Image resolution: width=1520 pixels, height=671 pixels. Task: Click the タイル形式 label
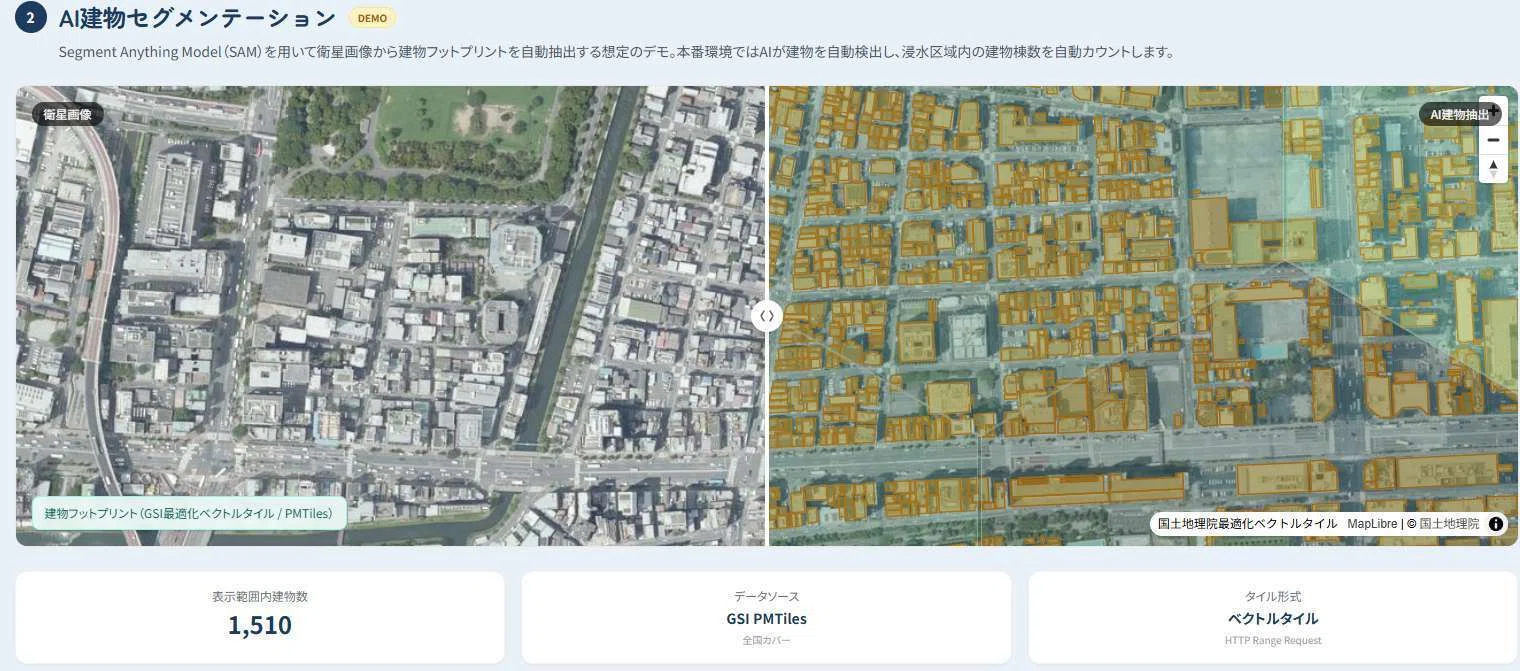[x=1273, y=596]
